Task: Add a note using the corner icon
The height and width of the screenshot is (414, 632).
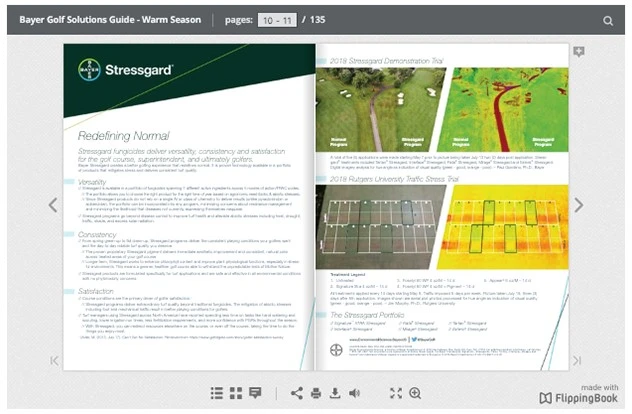Action: [579, 52]
